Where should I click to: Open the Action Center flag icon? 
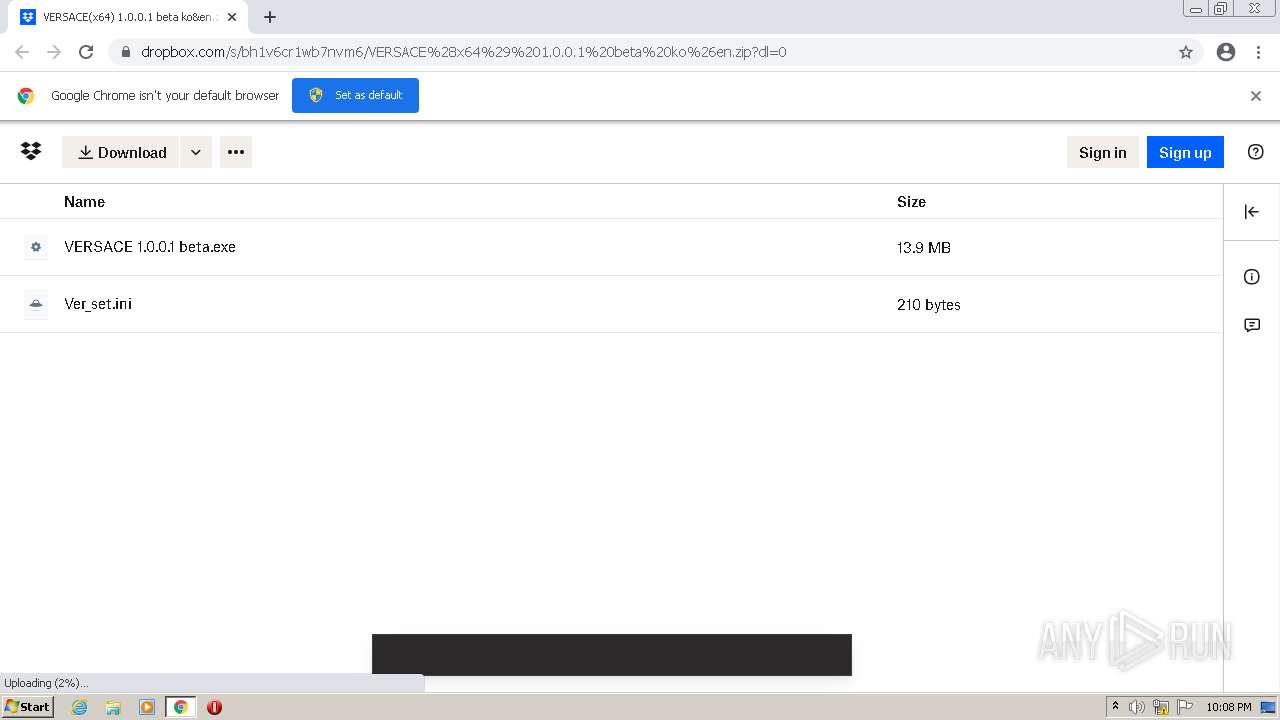point(1185,707)
